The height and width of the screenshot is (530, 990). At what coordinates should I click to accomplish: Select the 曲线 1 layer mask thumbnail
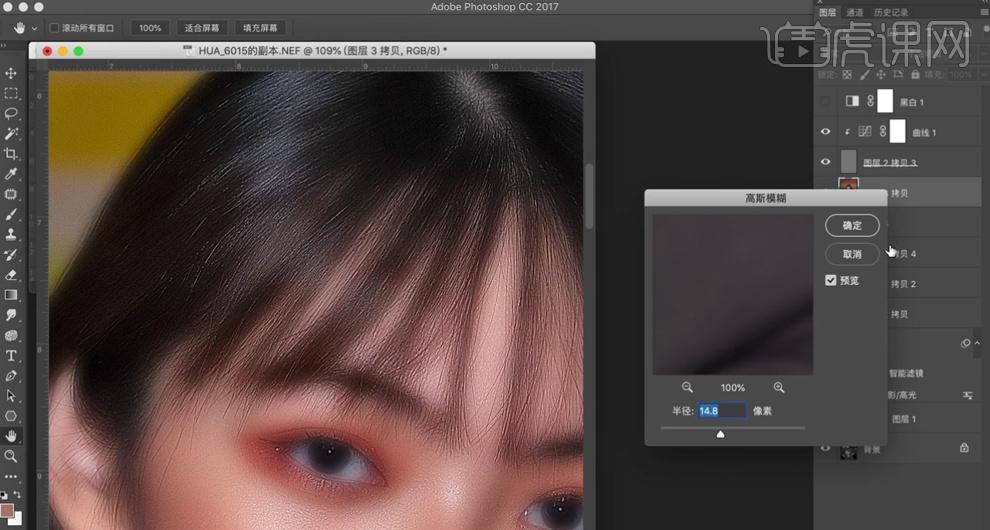click(x=898, y=131)
